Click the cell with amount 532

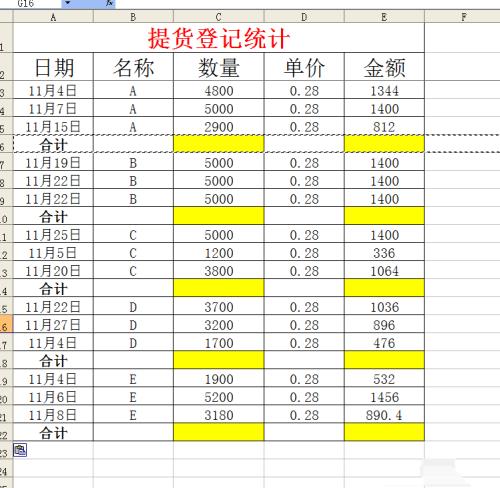tap(384, 378)
